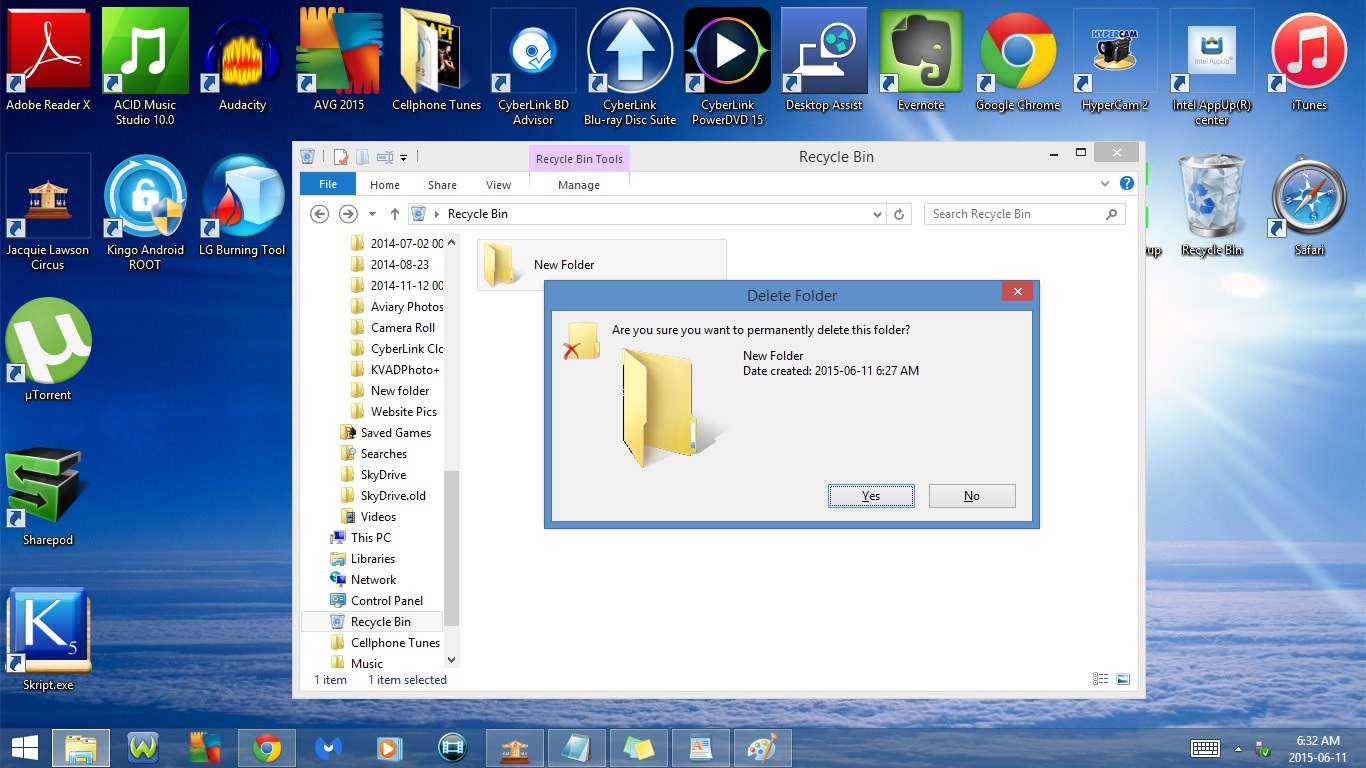The width and height of the screenshot is (1366, 768).
Task: Open the touch keyboard tray icon
Action: pyautogui.click(x=1205, y=748)
